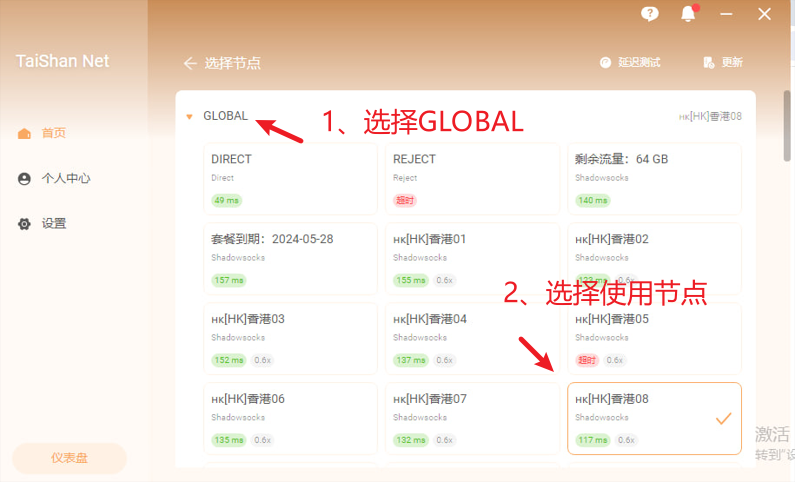Screen dimensions: 795x482
Task: Minimize the TaiShan Net window
Action: point(725,14)
